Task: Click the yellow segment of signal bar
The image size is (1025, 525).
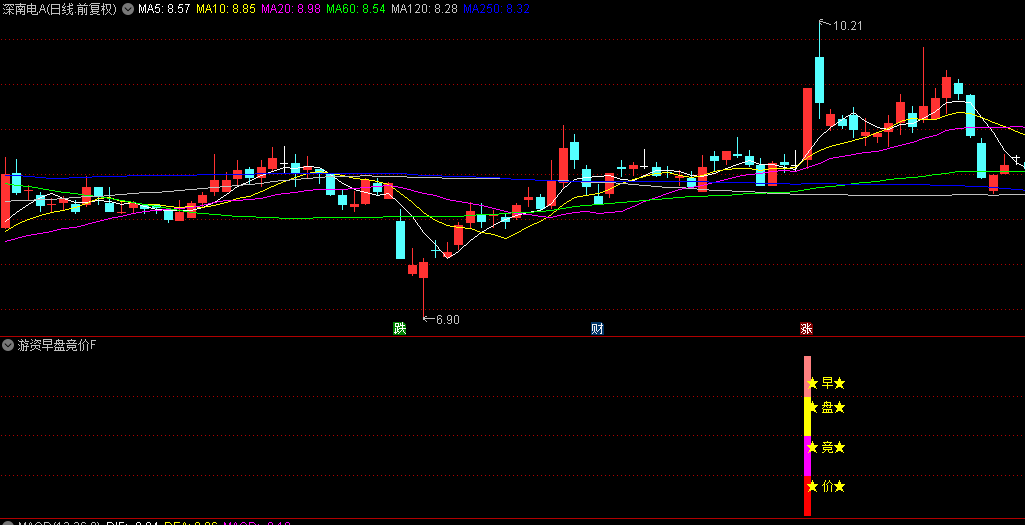Action: tap(807, 416)
